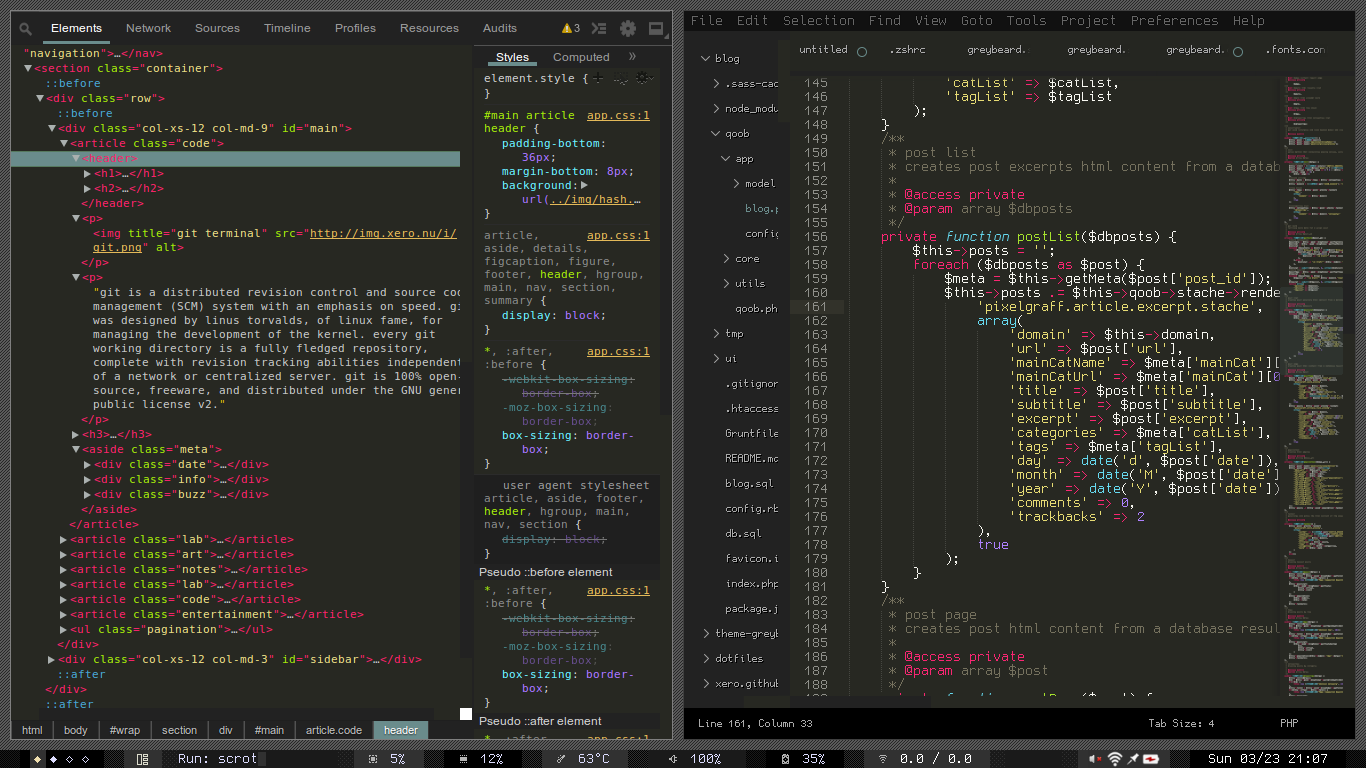
Task: Click Line 161, Column 33 status text
Action: (755, 723)
